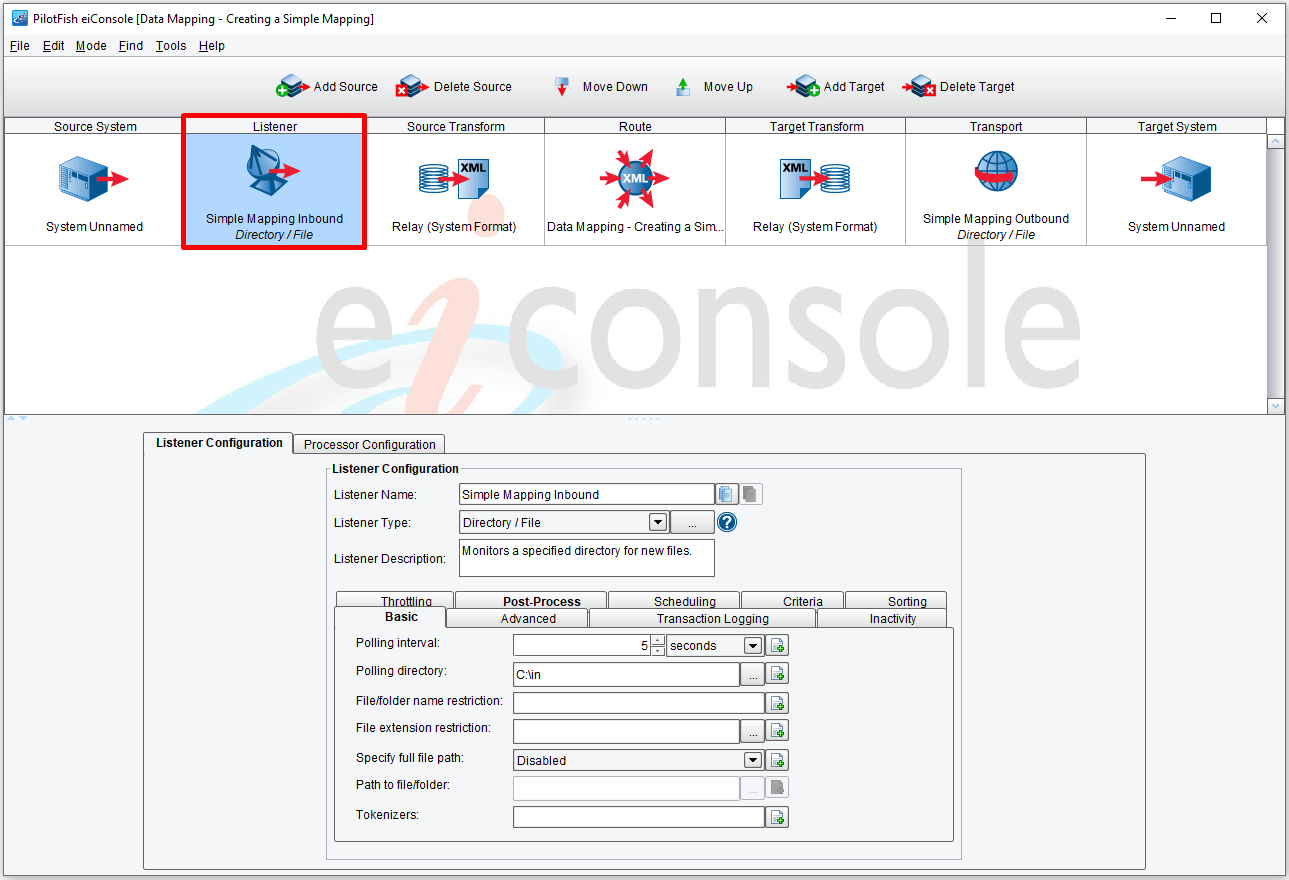Viewport: 1289px width, 880px height.
Task: Switch to the Sorting tab
Action: pos(896,600)
